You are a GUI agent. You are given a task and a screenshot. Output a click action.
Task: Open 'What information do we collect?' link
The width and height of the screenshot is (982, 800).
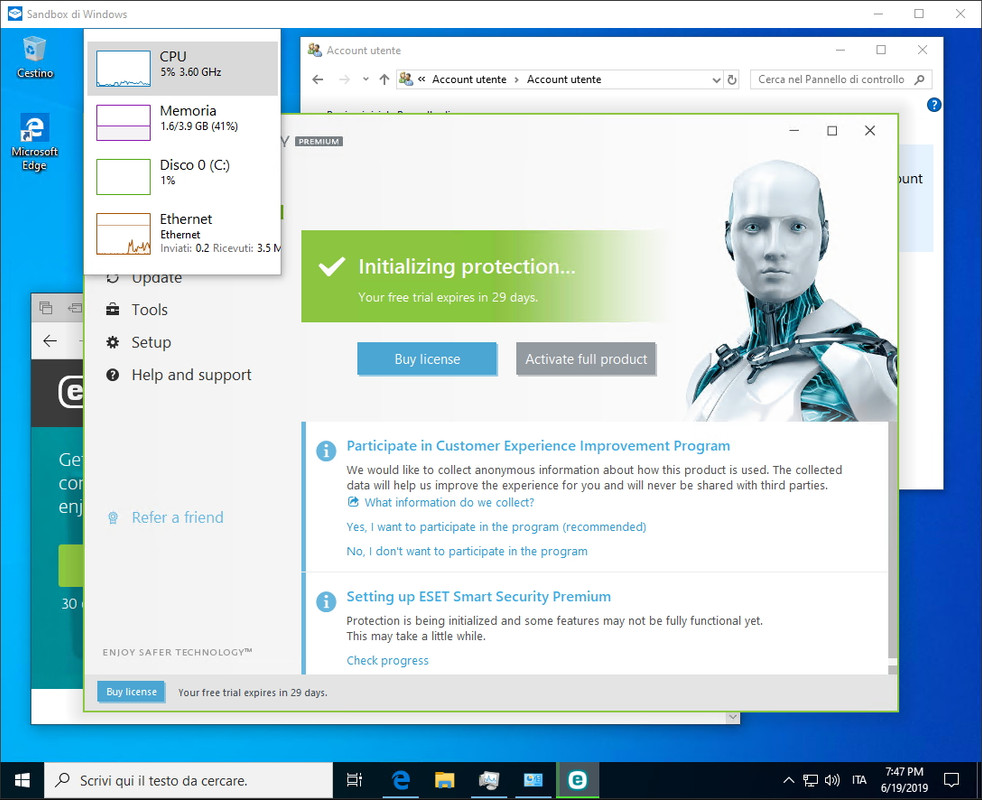(449, 502)
